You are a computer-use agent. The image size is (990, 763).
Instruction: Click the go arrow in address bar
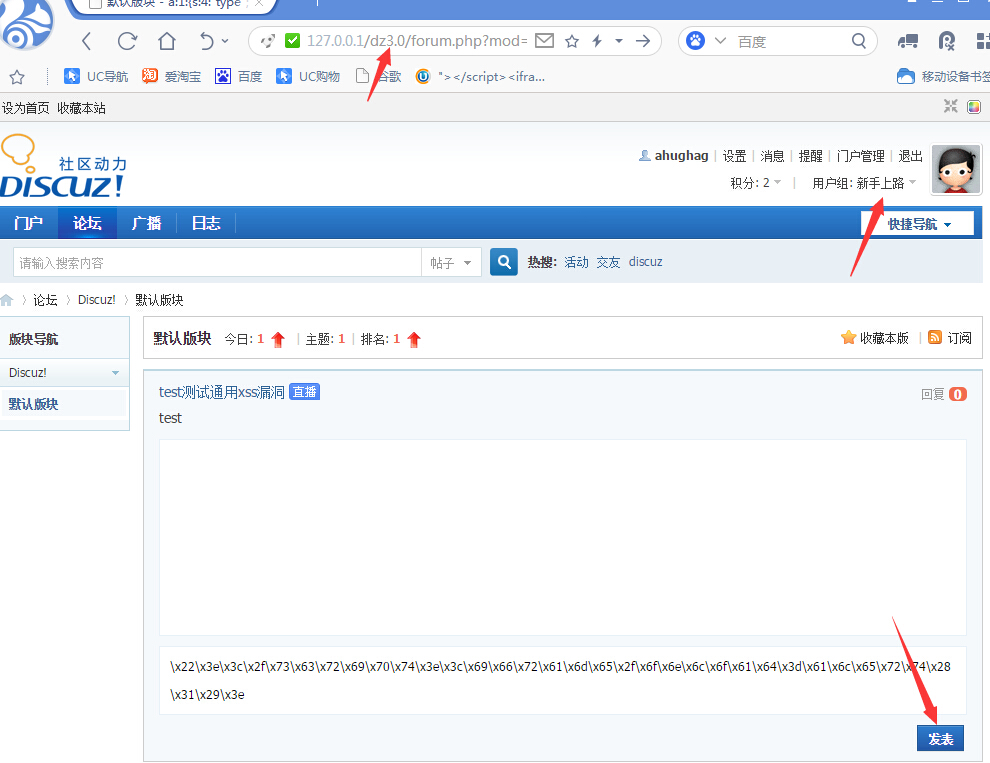[643, 41]
